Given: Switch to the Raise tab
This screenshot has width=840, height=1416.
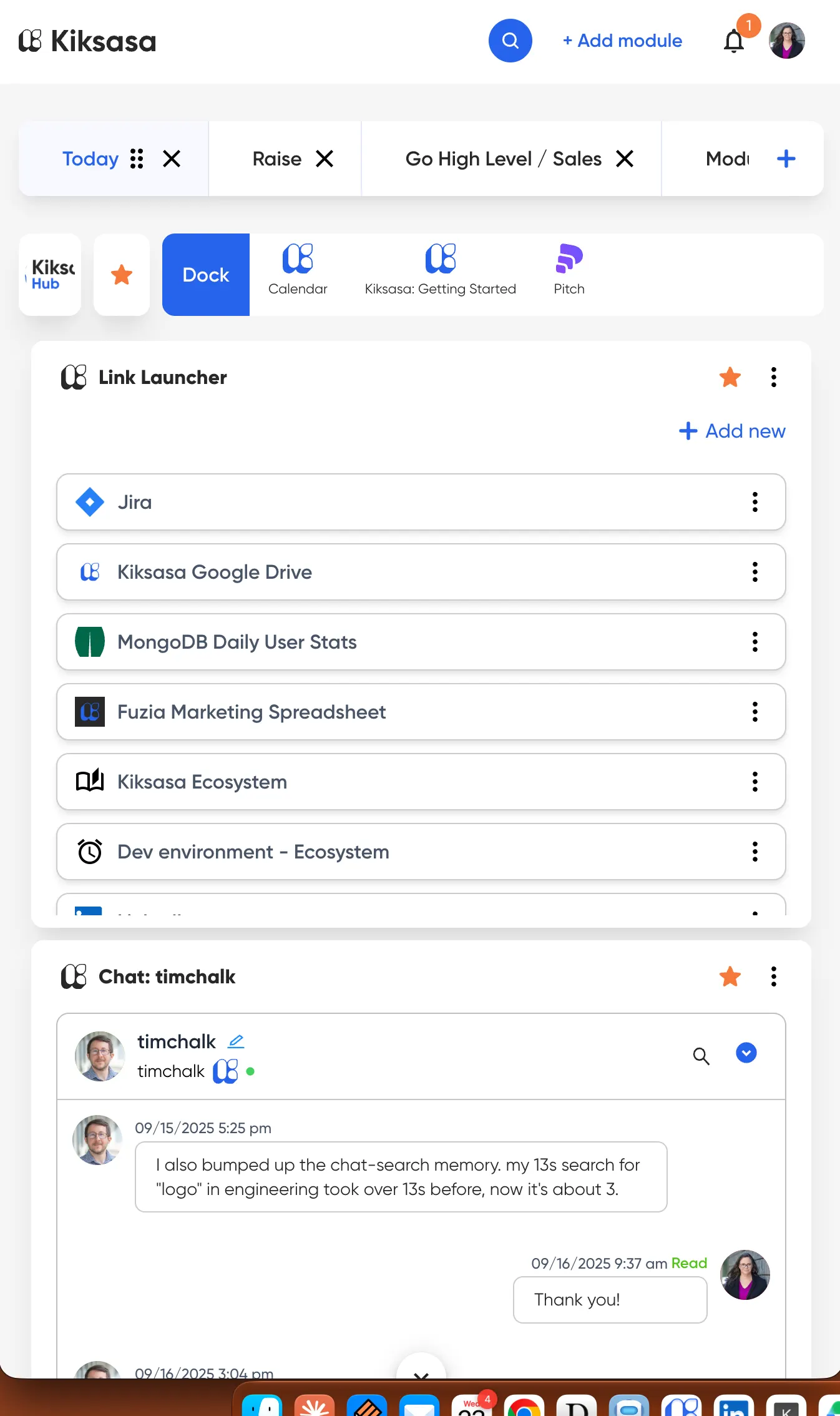Looking at the screenshot, I should coord(276,159).
